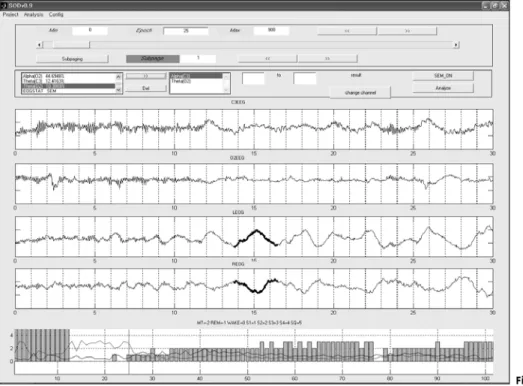The image size is (523, 386).
Task: Click epoch 25 marker in hypnogram
Action: [129, 351]
